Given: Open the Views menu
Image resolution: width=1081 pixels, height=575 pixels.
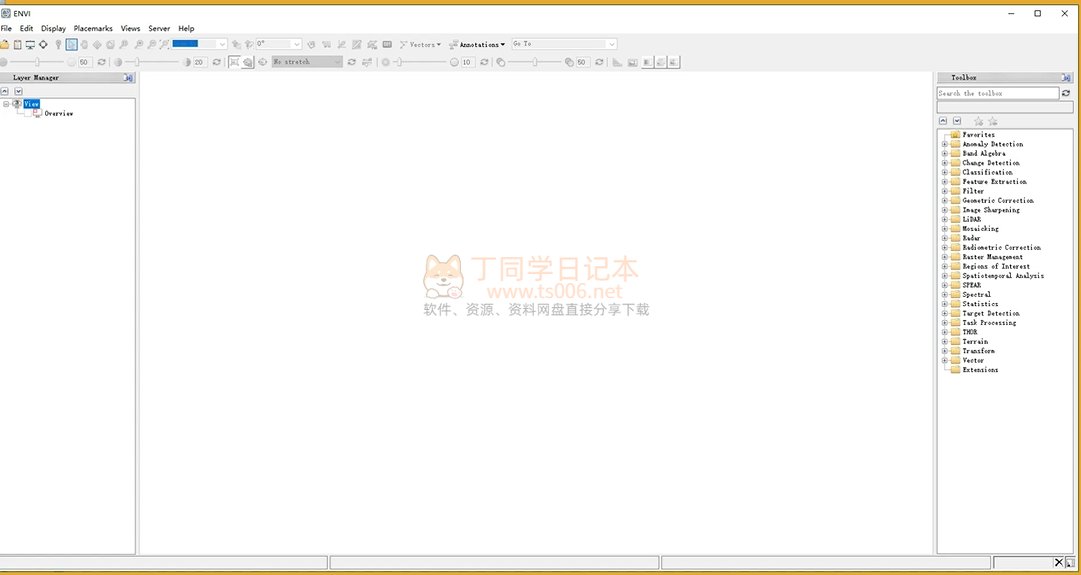Looking at the screenshot, I should (x=130, y=28).
